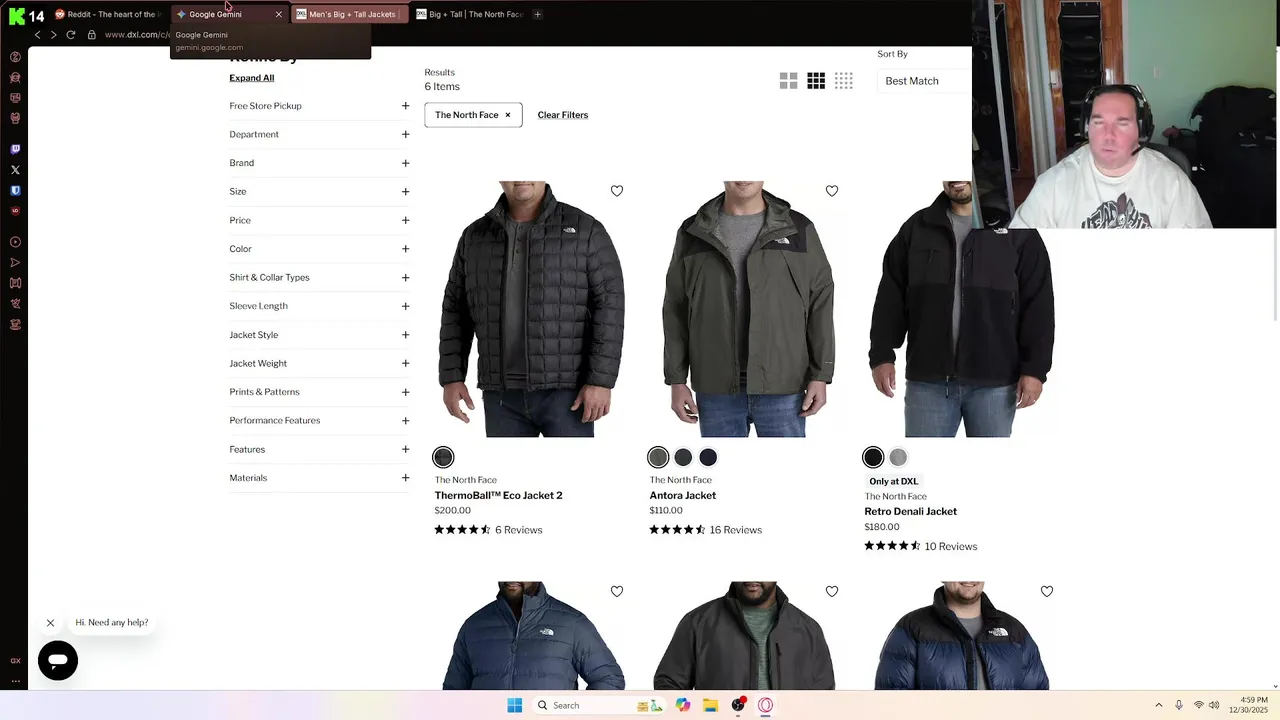Switch to Big + Tall The North Face tab
This screenshot has height=720, width=1280.
point(470,14)
